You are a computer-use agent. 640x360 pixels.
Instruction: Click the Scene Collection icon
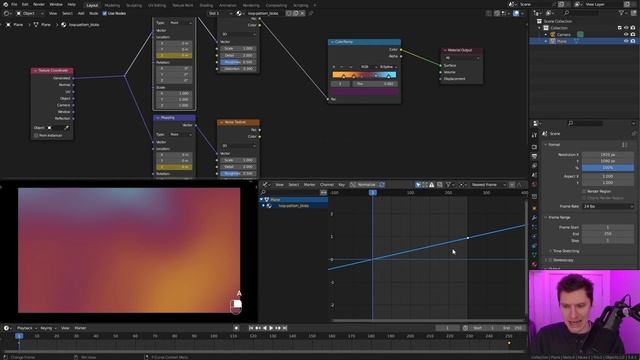539,21
